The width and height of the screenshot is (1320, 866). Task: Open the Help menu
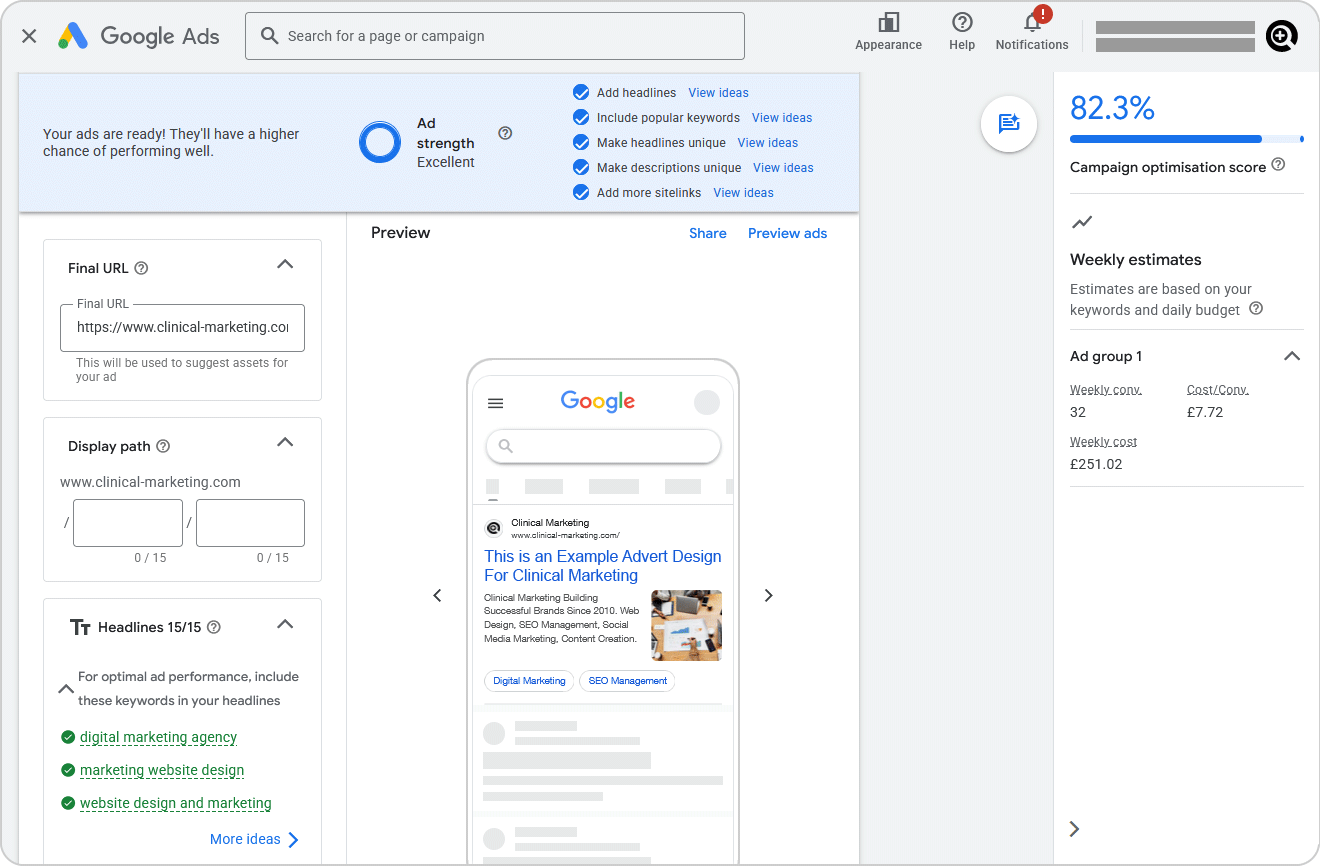(961, 25)
